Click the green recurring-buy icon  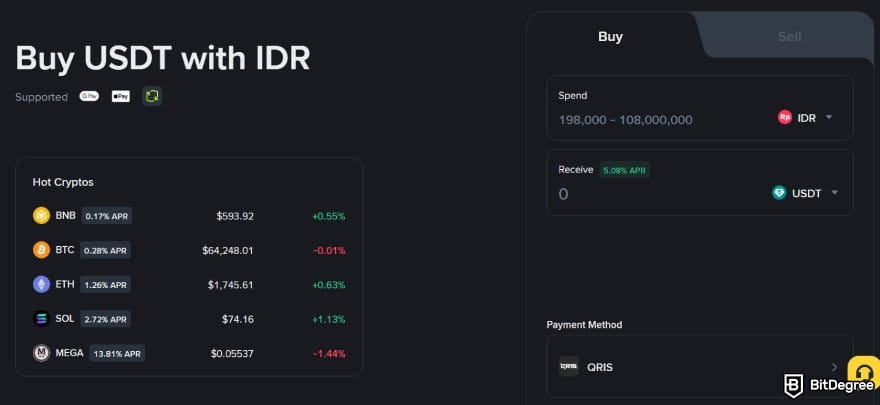(x=152, y=96)
